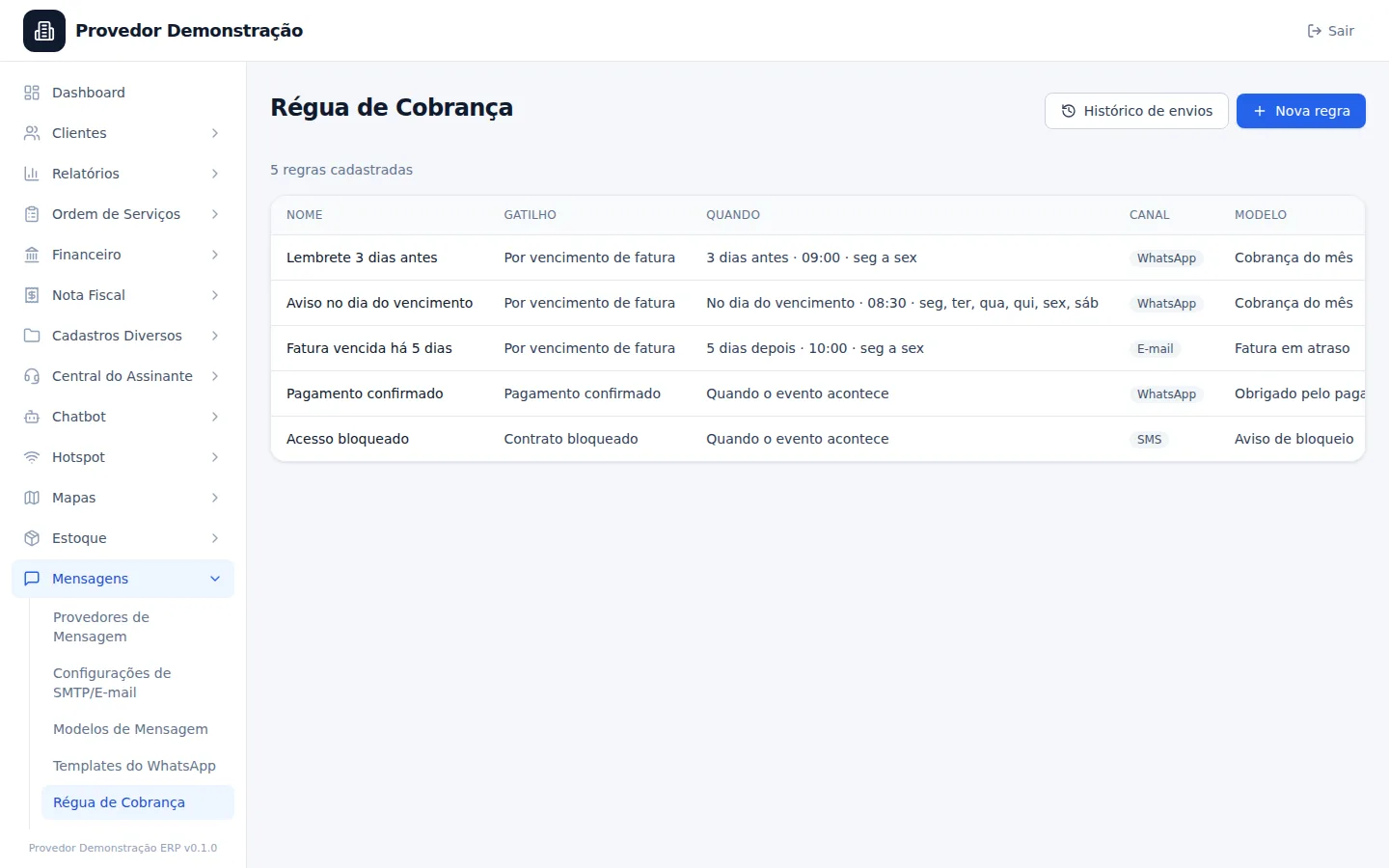This screenshot has height=868, width=1389.
Task: Collapse the Mensagens submenu chevron
Action: 215,579
